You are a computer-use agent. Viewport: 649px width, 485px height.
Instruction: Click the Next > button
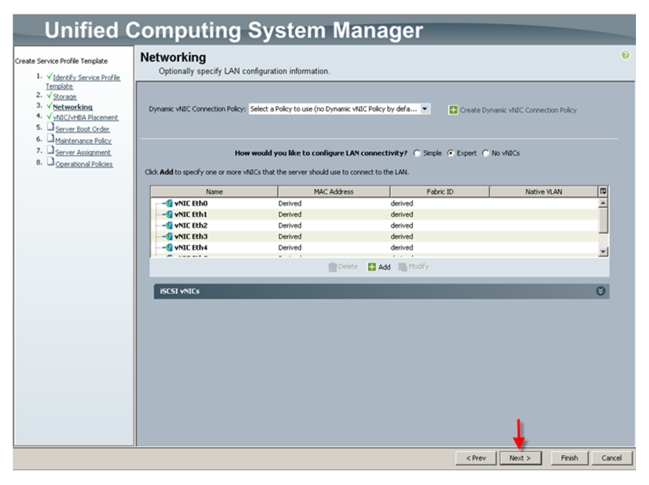tap(520, 458)
